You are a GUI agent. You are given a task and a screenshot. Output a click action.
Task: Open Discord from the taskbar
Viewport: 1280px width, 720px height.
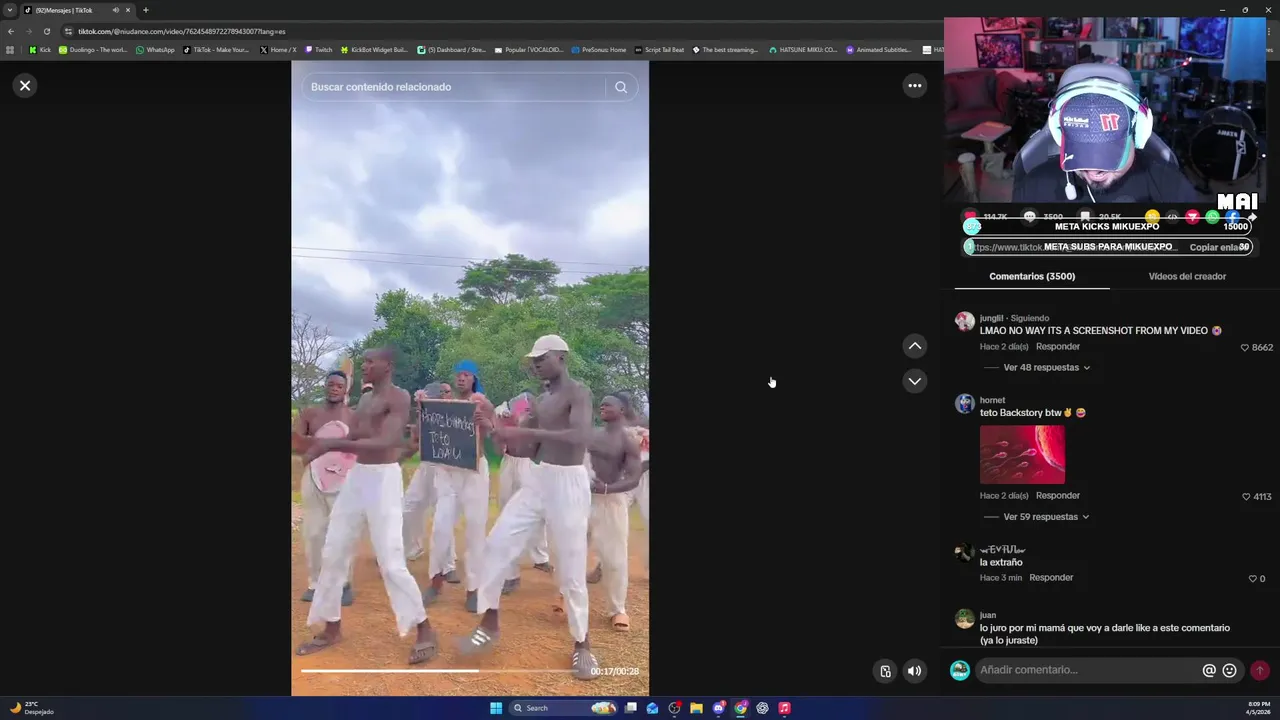coord(718,708)
